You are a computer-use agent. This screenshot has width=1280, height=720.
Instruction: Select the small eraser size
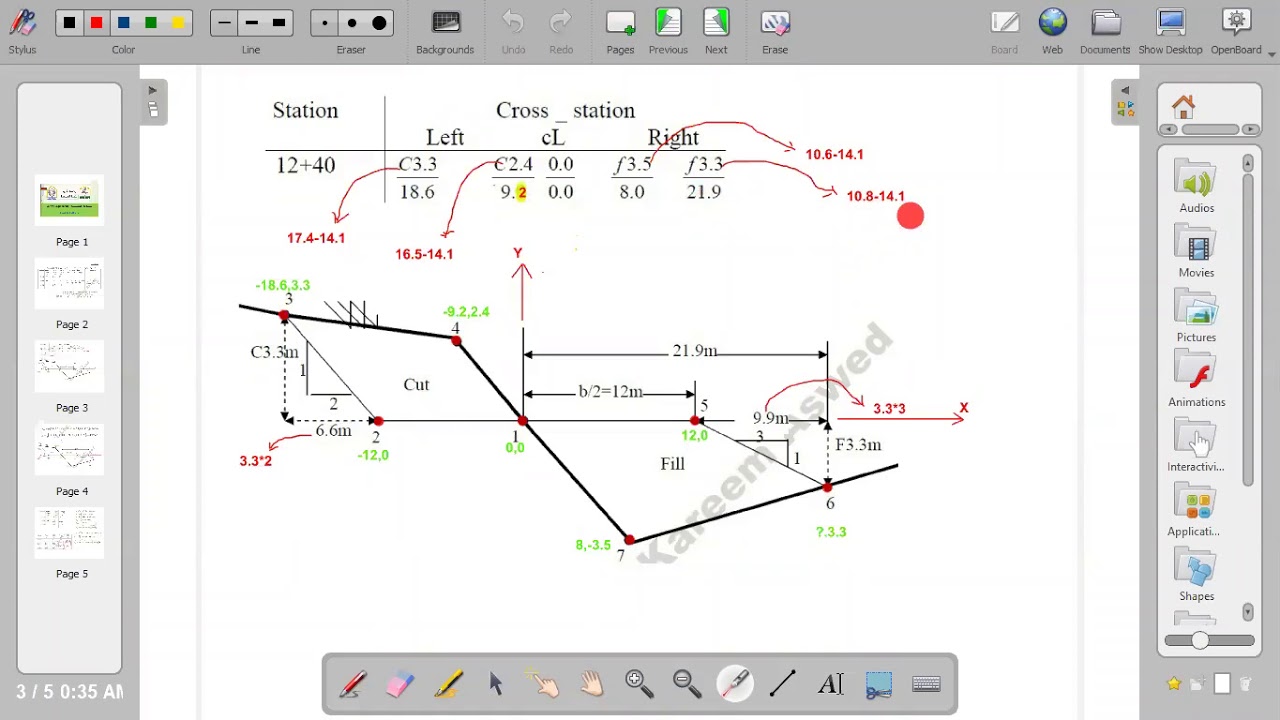click(x=324, y=23)
